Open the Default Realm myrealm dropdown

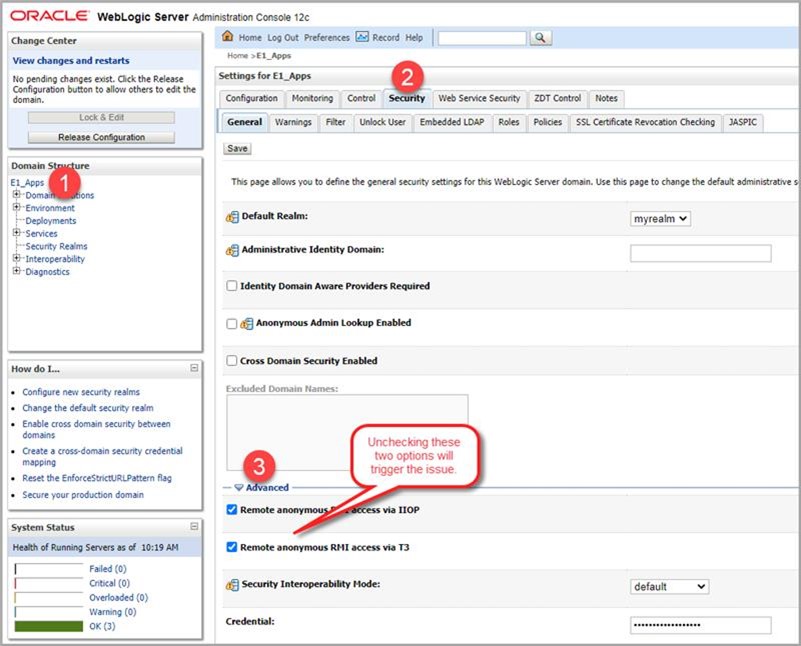660,219
